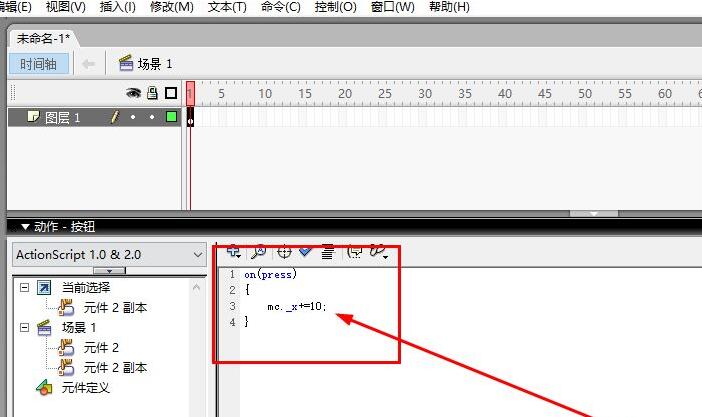The height and width of the screenshot is (417, 702).
Task: Click the pencil icon on 图层 1
Action: coord(115,117)
